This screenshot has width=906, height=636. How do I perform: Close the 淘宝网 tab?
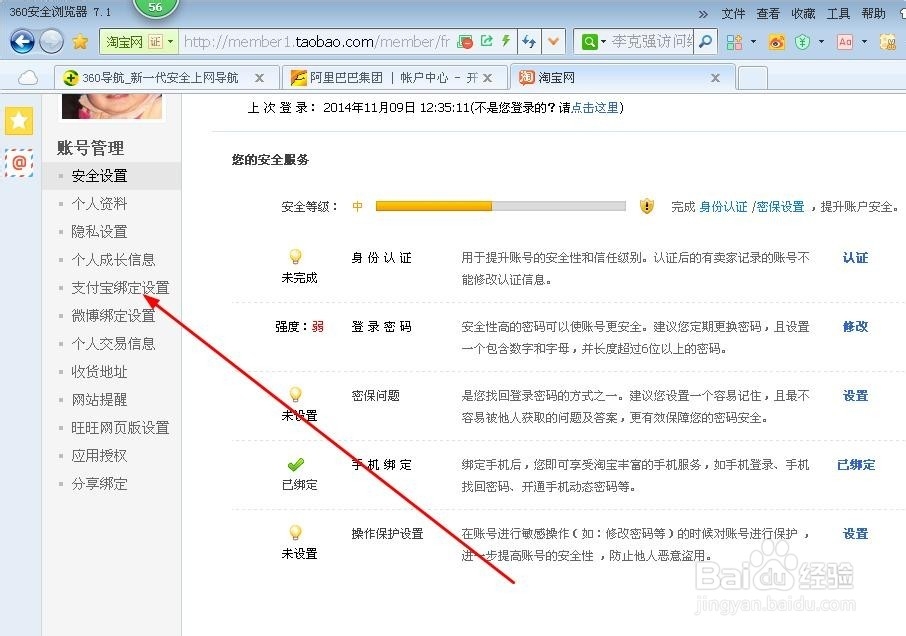click(715, 77)
